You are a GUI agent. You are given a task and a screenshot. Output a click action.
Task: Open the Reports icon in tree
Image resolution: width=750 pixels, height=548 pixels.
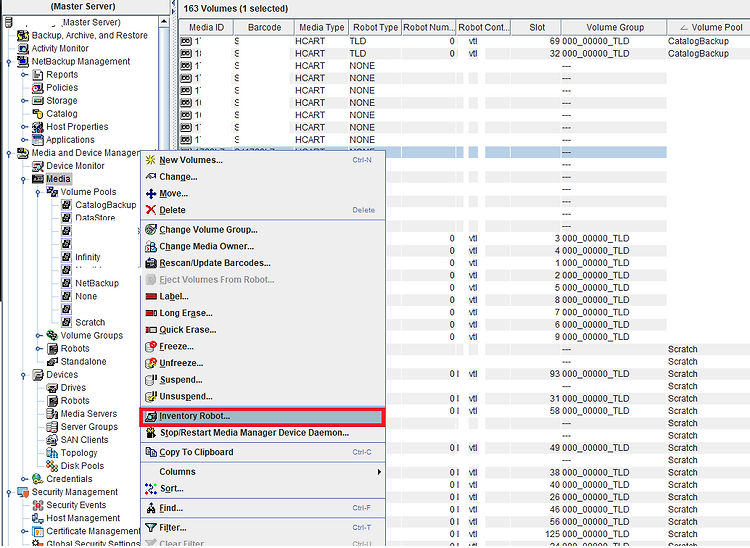[x=38, y=75]
